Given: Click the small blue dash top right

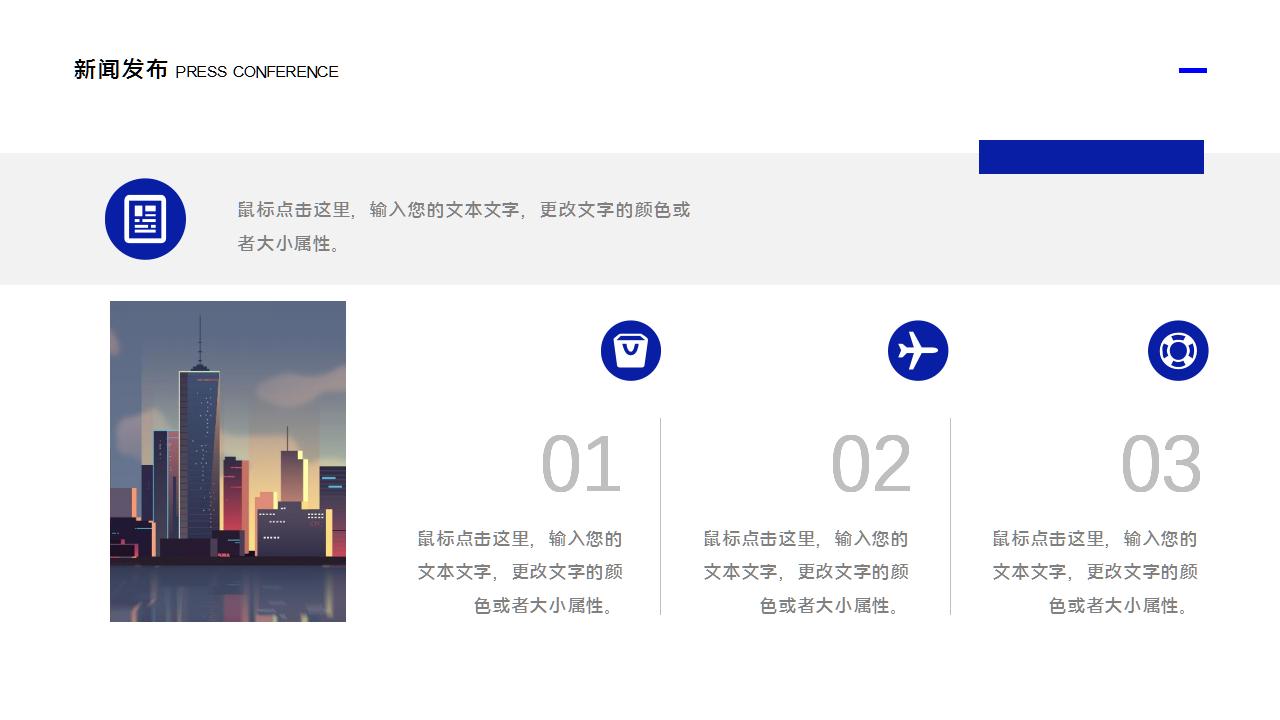Looking at the screenshot, I should [x=1193, y=70].
